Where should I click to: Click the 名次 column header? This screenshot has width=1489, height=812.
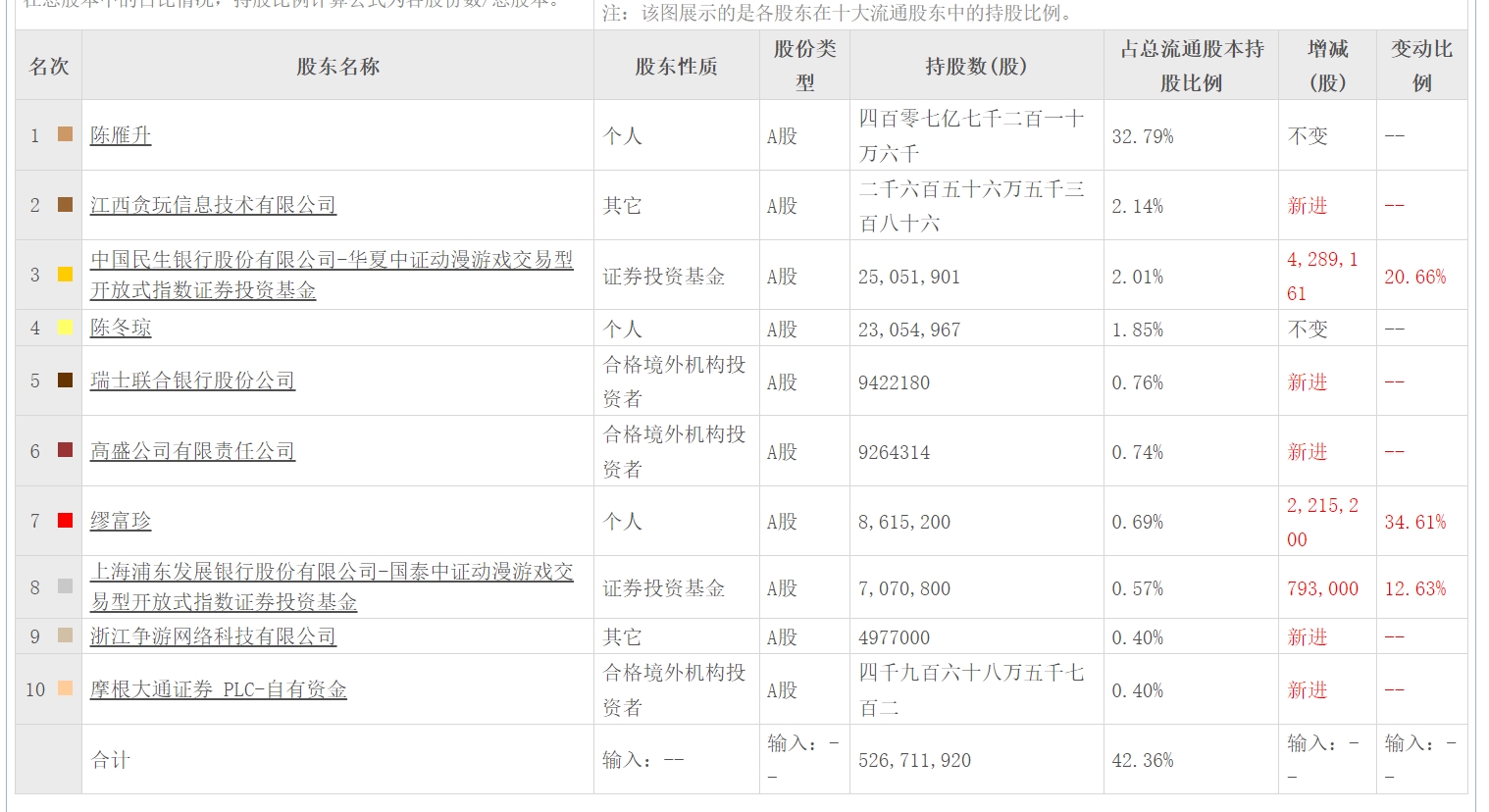coord(49,66)
